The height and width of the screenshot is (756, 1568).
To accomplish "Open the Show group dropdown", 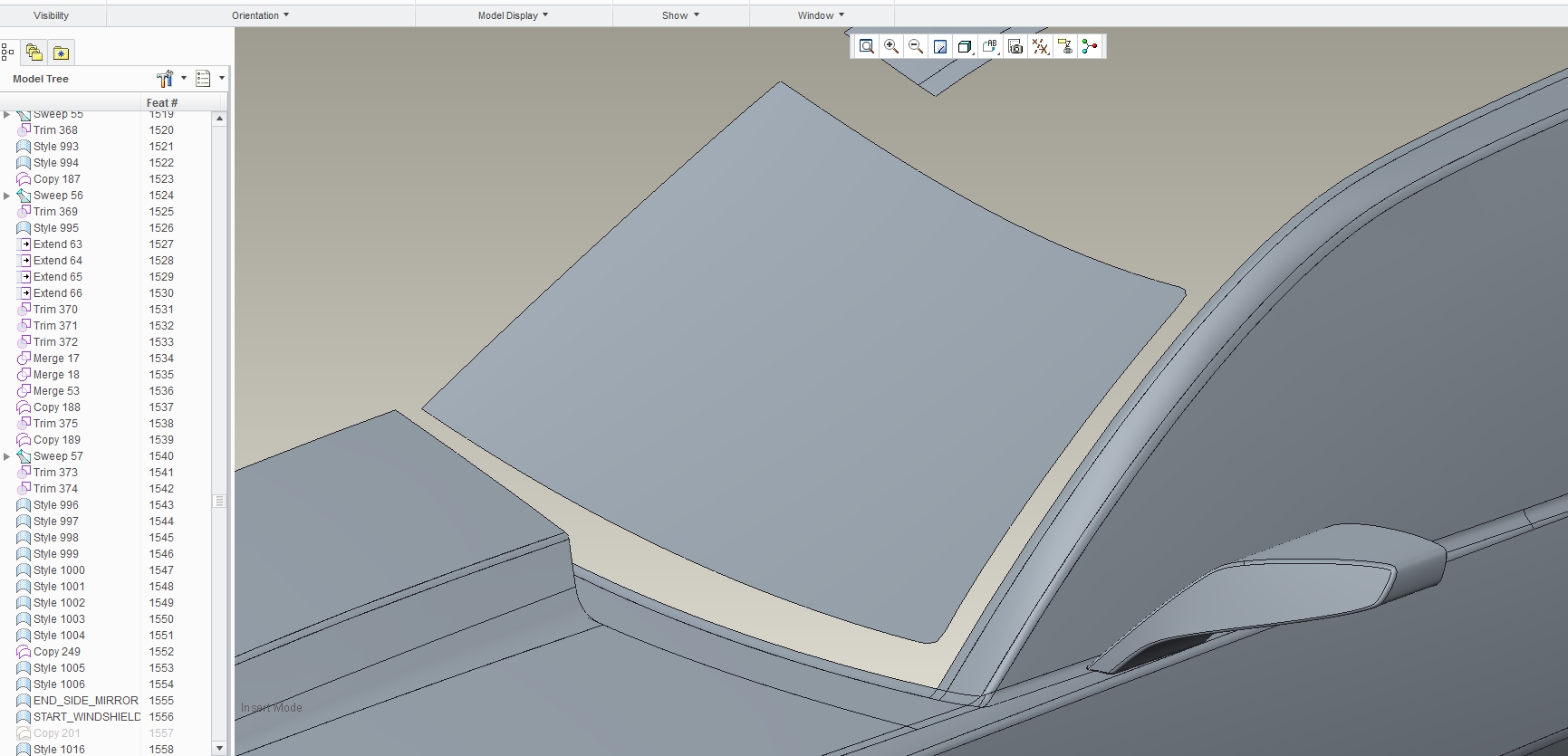I will (680, 15).
